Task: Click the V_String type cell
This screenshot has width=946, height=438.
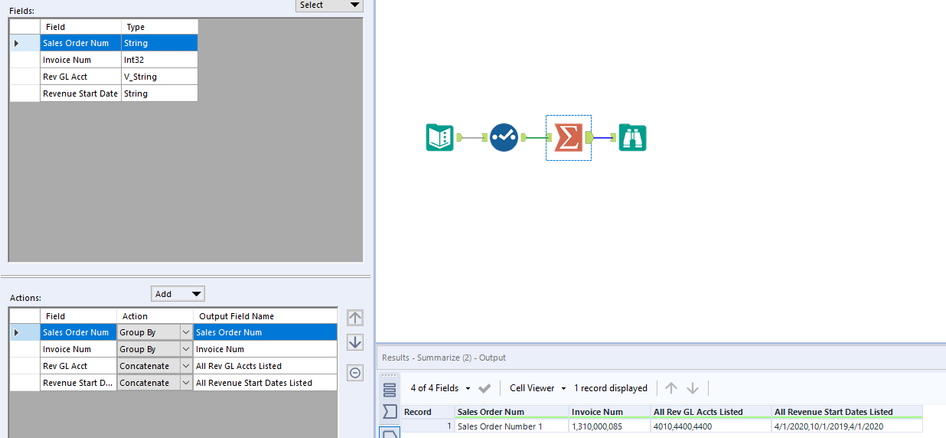Action: pyautogui.click(x=159, y=77)
